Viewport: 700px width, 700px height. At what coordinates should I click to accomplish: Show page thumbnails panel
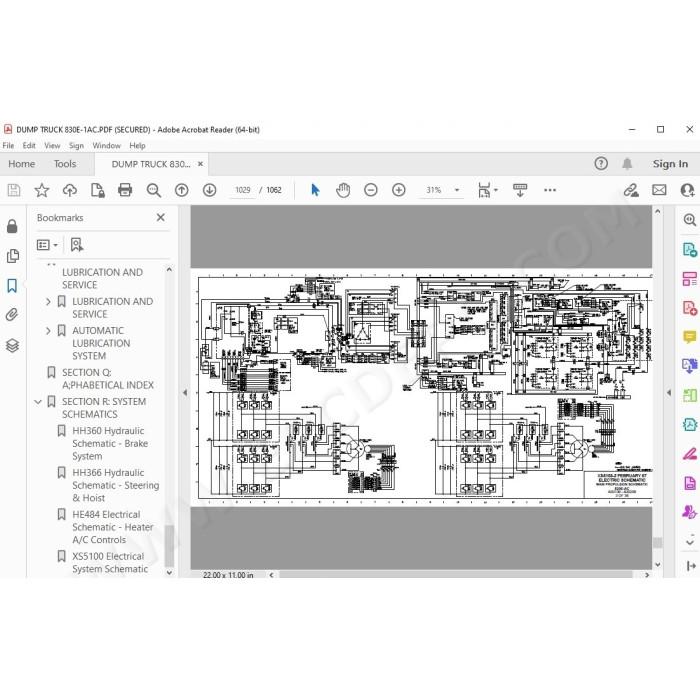(x=12, y=256)
